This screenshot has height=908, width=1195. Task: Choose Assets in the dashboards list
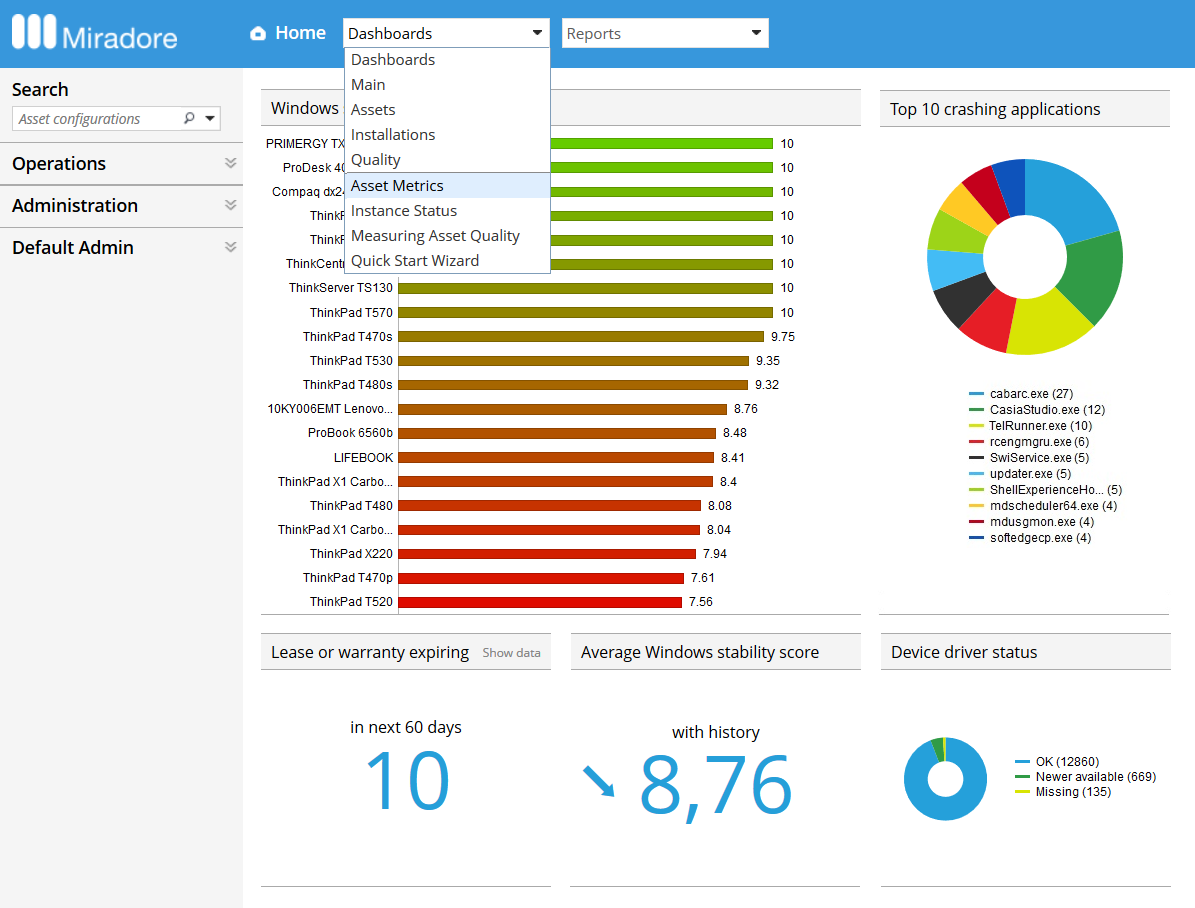coord(447,110)
